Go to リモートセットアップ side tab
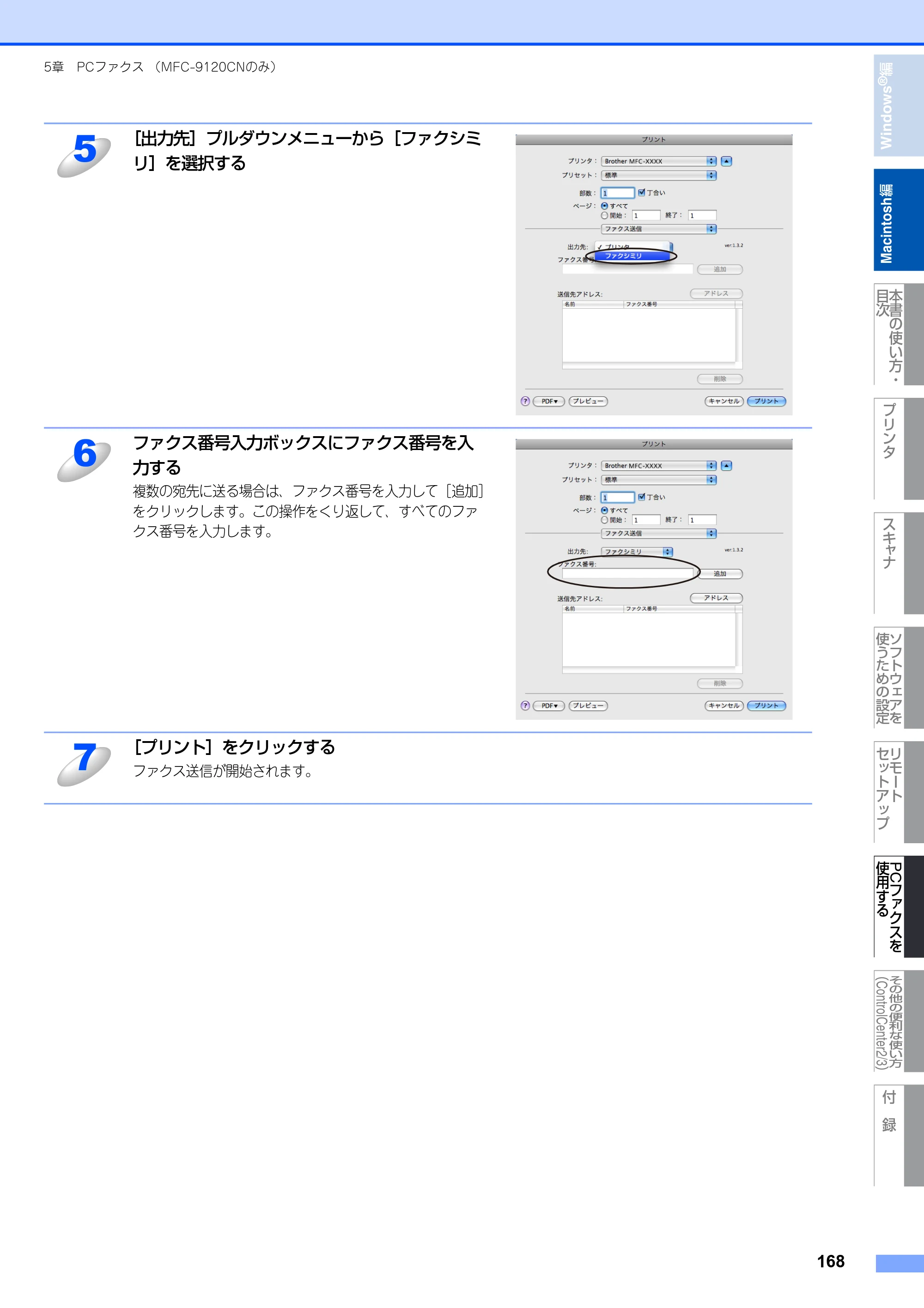Screen dimensions: 924x1308 click(899, 792)
